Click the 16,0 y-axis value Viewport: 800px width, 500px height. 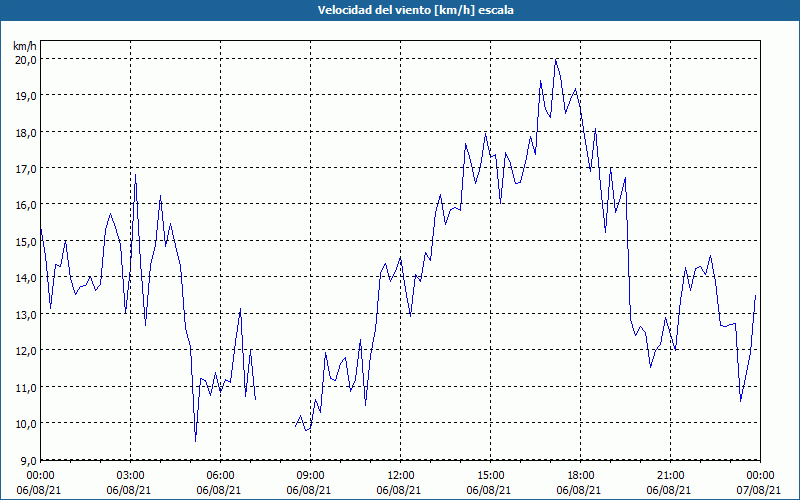tap(26, 205)
